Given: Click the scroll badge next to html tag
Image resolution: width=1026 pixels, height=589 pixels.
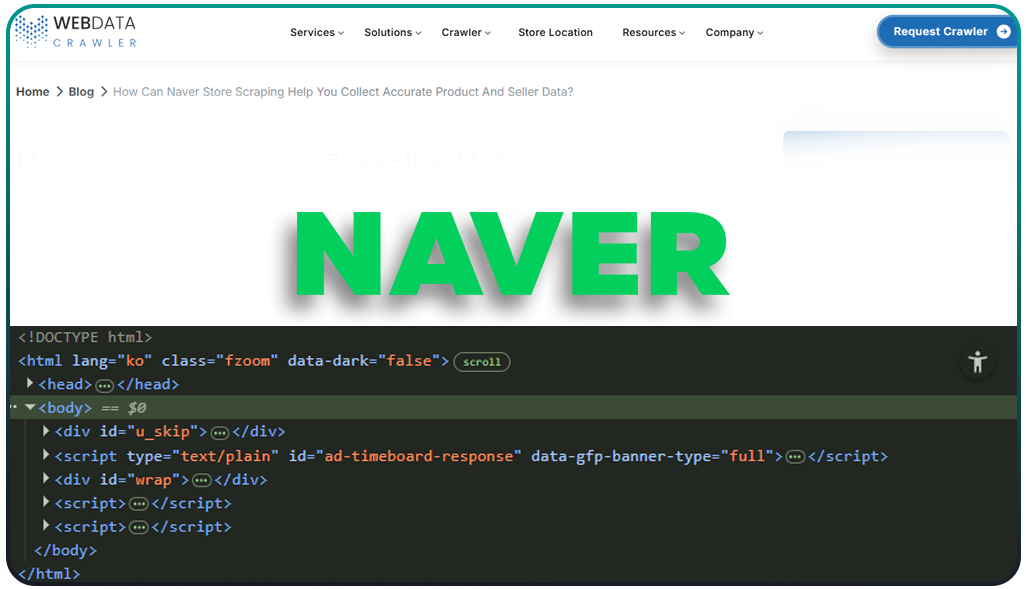Looking at the screenshot, I should (x=481, y=362).
